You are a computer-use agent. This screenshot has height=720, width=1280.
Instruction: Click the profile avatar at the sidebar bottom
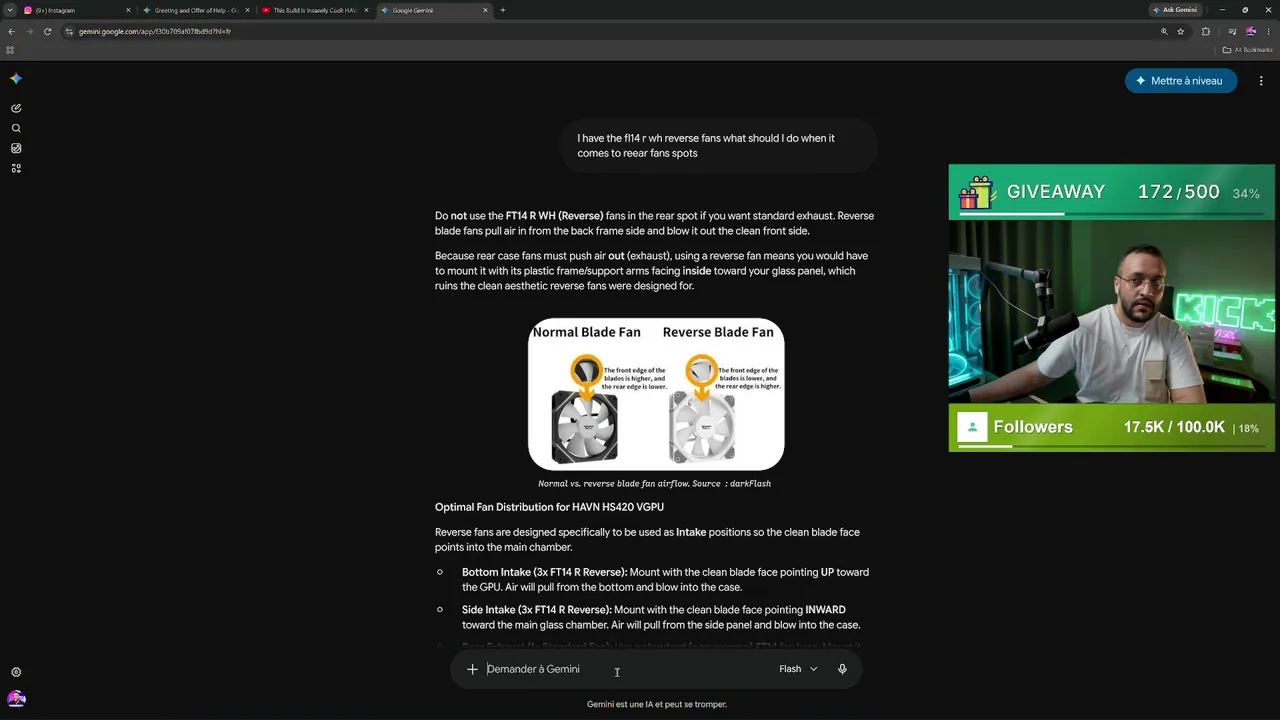pyautogui.click(x=16, y=699)
